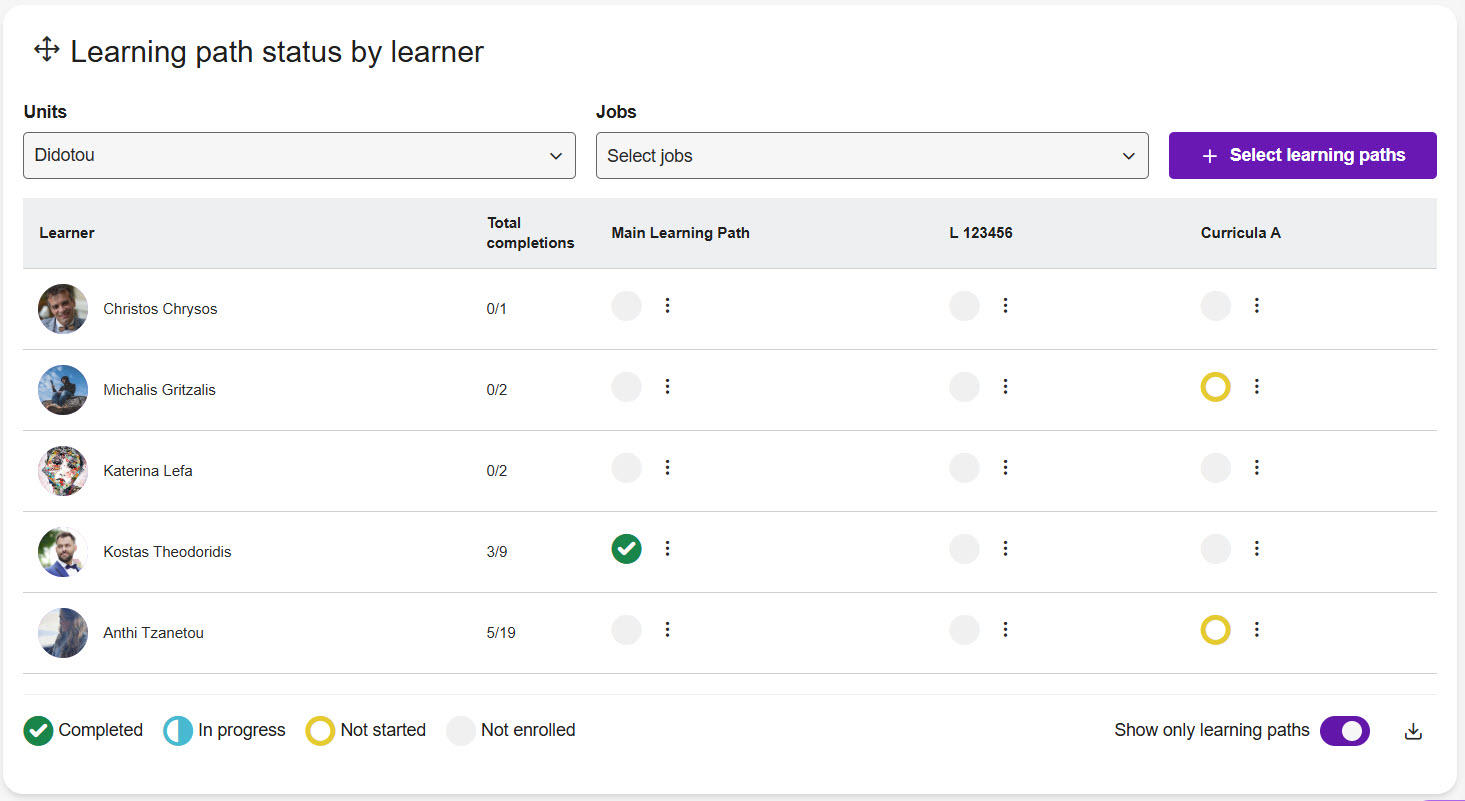Viewport: 1465px width, 801px height.
Task: Download the learning path report
Action: [1413, 731]
